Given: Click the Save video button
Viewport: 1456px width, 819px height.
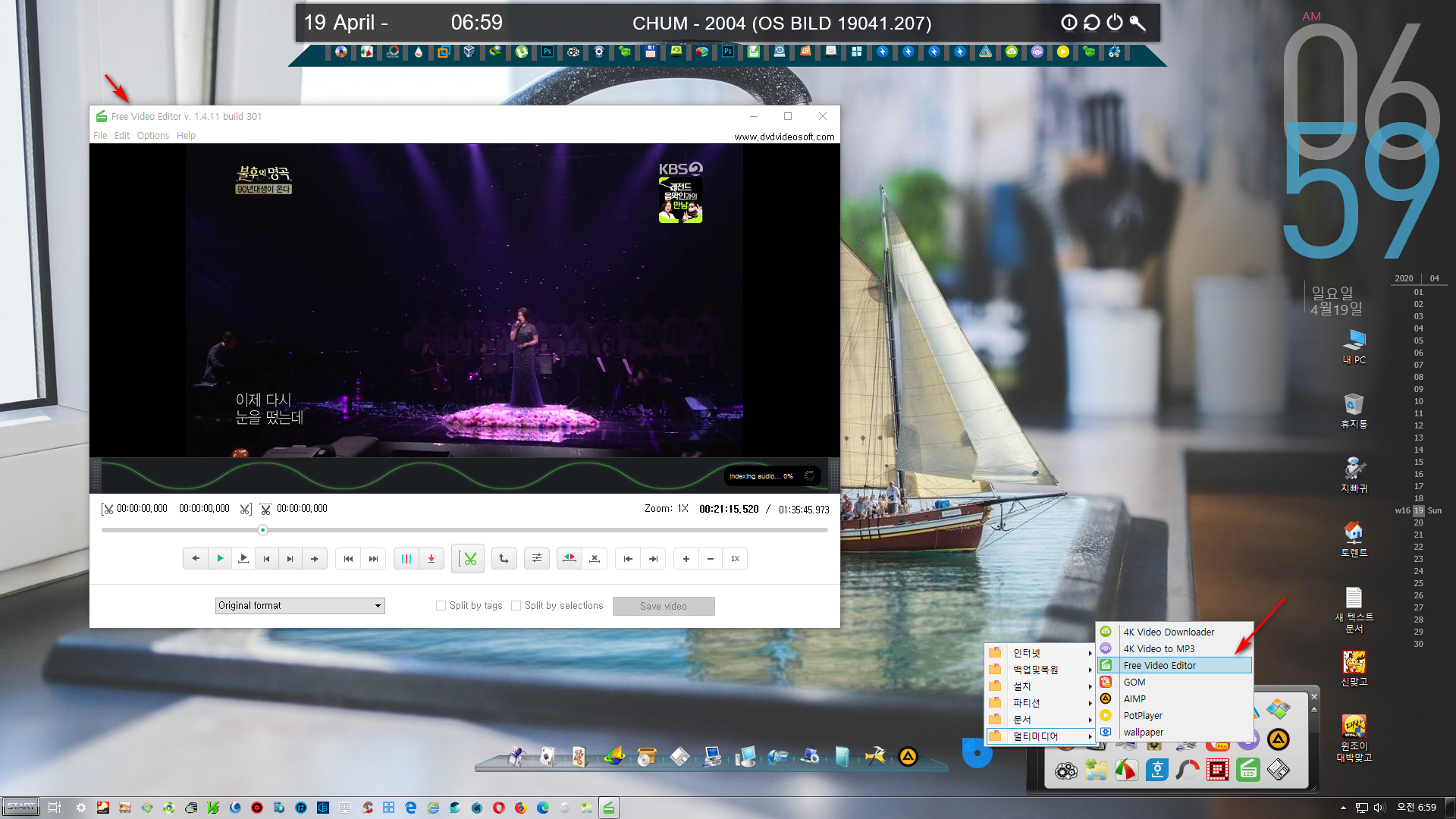Looking at the screenshot, I should coord(664,606).
